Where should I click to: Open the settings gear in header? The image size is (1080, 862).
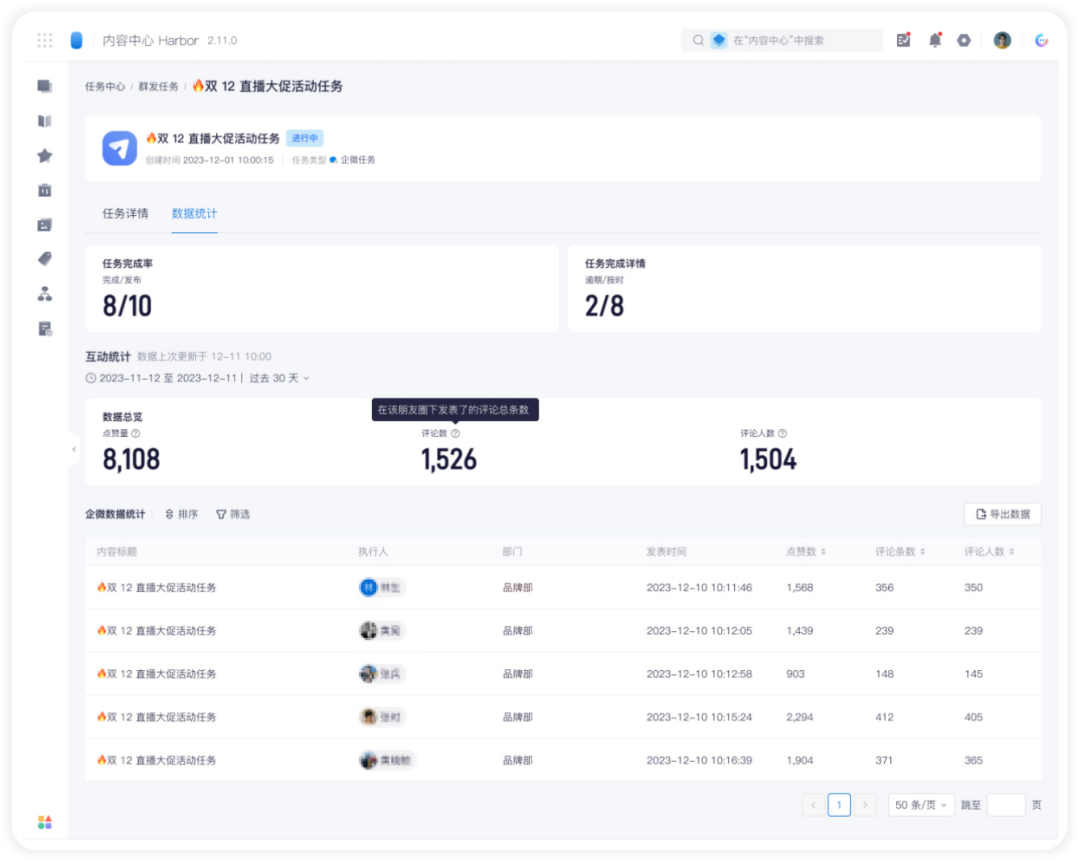(964, 41)
